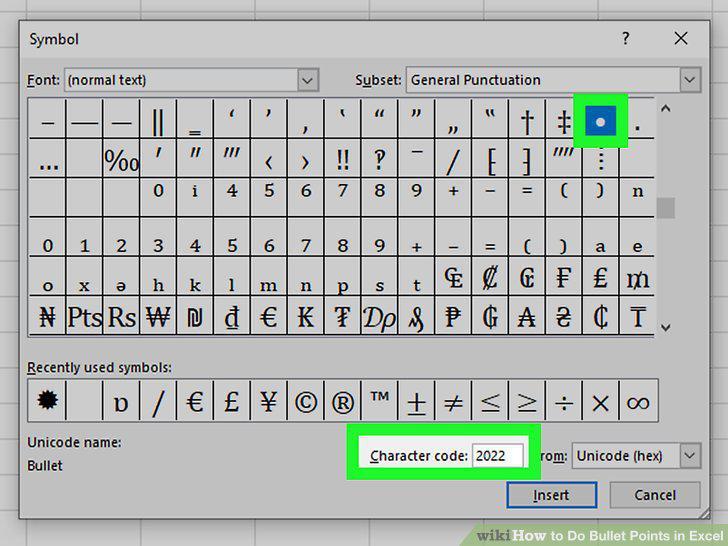The width and height of the screenshot is (728, 546).
Task: Open the Symbol dialog help question mark
Action: (625, 38)
